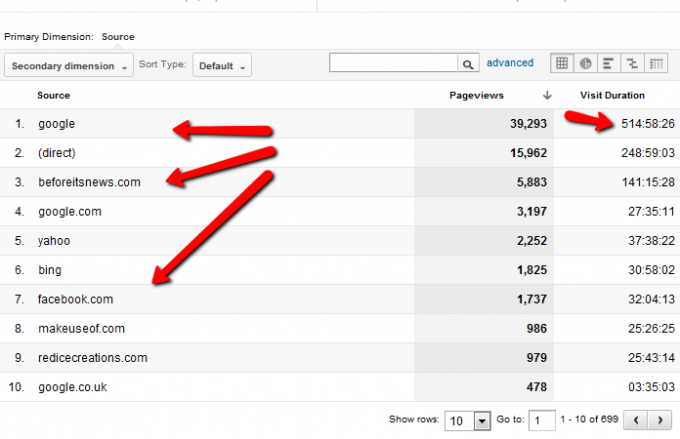The height and width of the screenshot is (439, 680).
Task: Select the 03:35:03 visit duration
Action: click(x=651, y=387)
